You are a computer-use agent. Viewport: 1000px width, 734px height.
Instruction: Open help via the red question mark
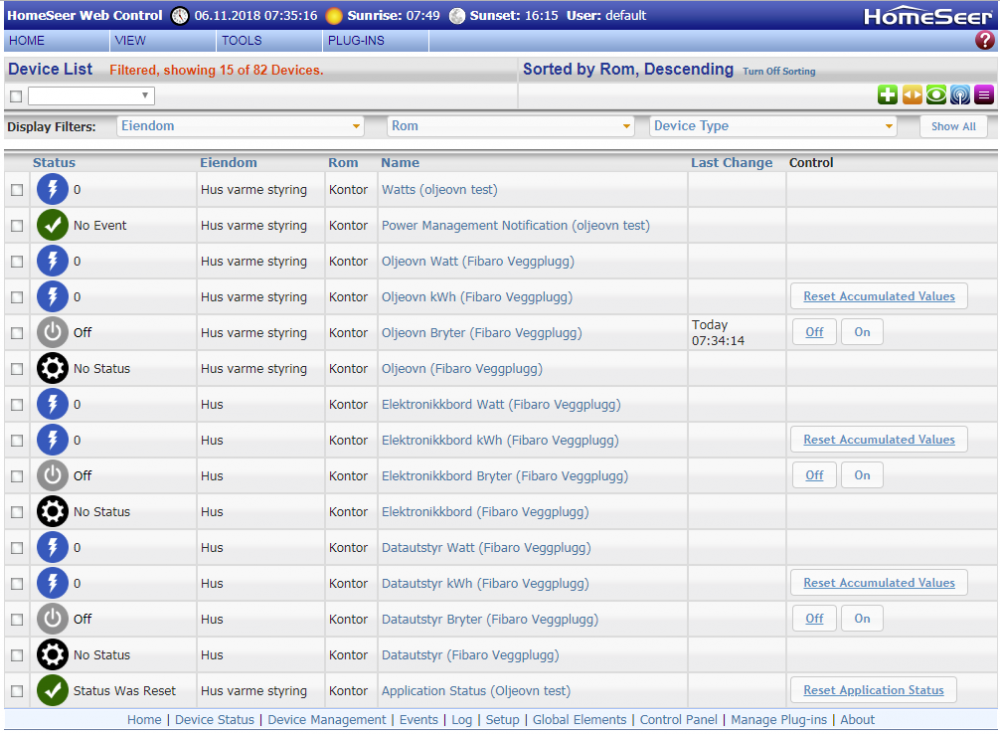pos(984,41)
